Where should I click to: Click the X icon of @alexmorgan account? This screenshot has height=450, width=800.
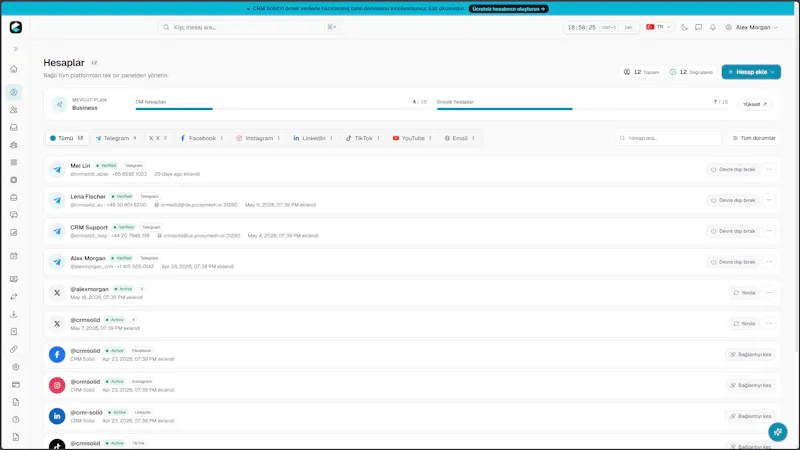click(57, 293)
